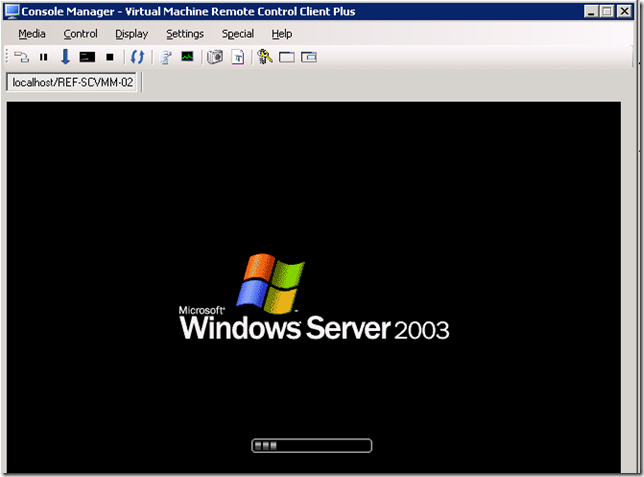The image size is (644, 477).
Task: Click inside the Windows Server 2003 console
Action: coord(313,287)
